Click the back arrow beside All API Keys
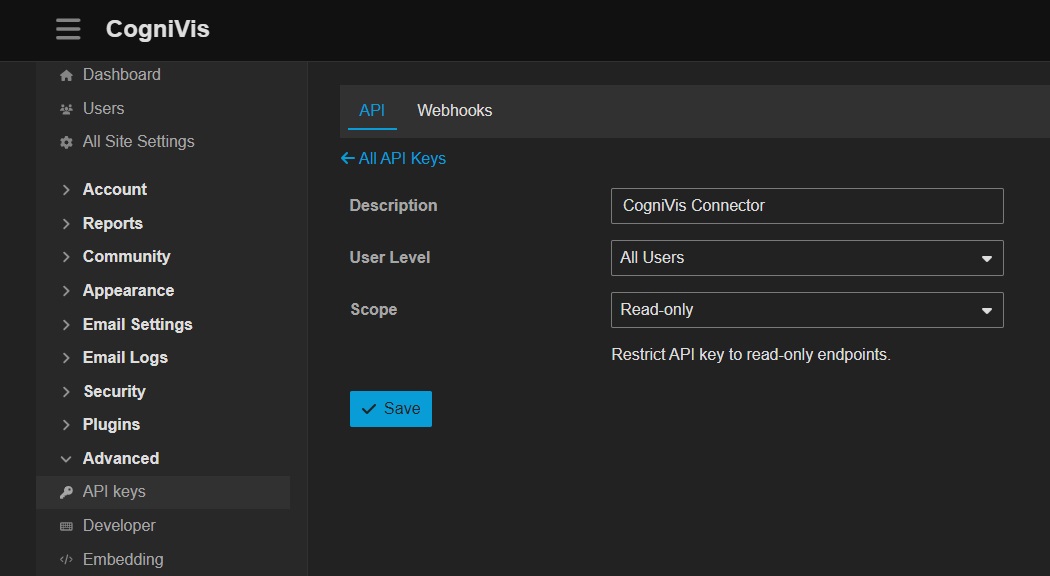Viewport: 1050px width, 576px height. [347, 158]
